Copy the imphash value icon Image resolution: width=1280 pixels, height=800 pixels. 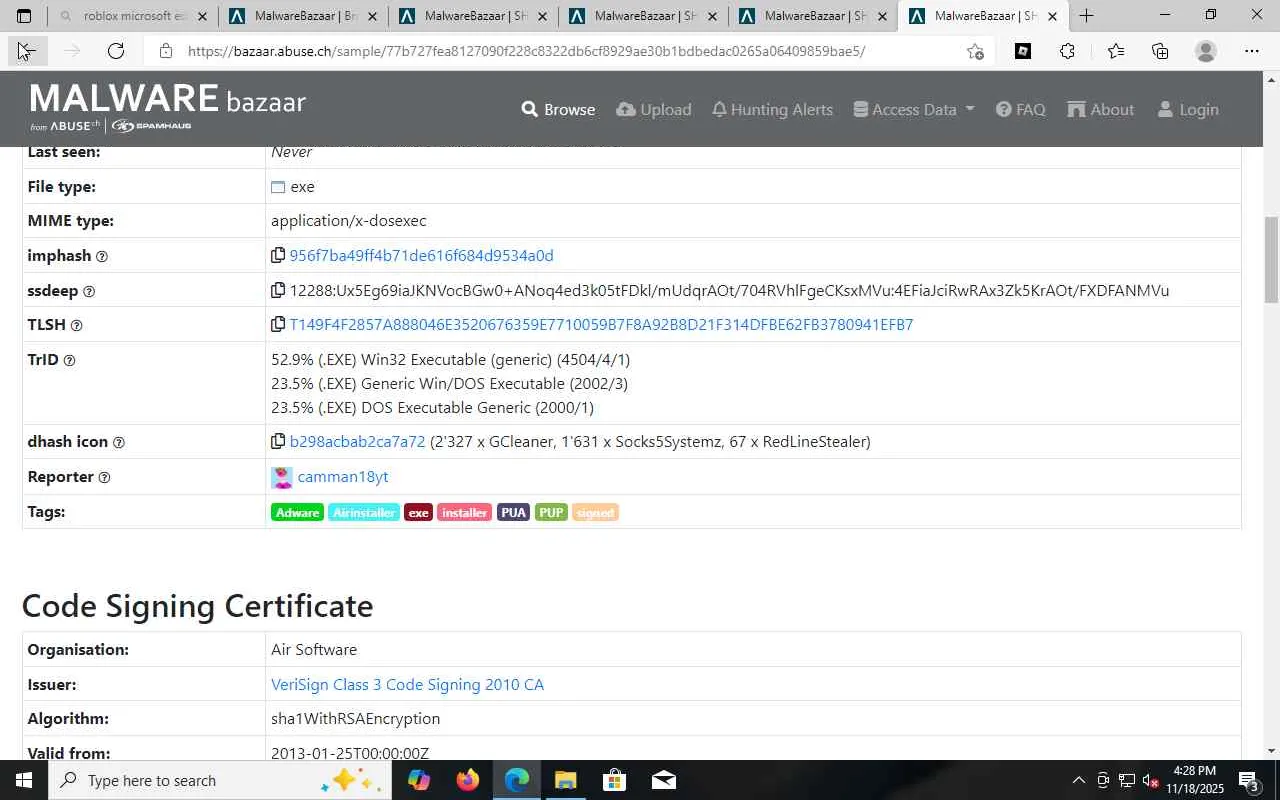[x=278, y=256]
